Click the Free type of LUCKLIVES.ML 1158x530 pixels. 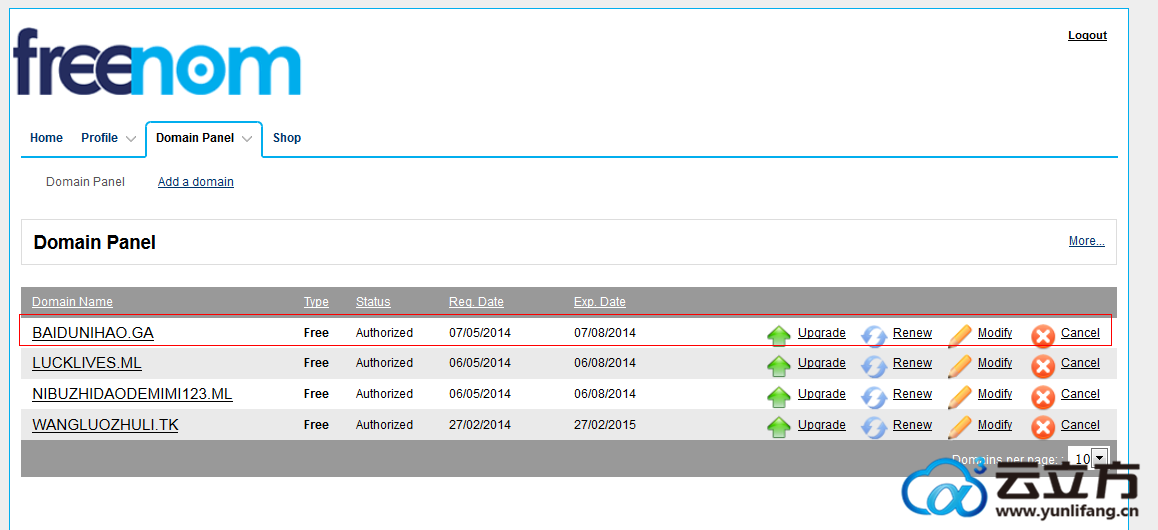coord(316,363)
